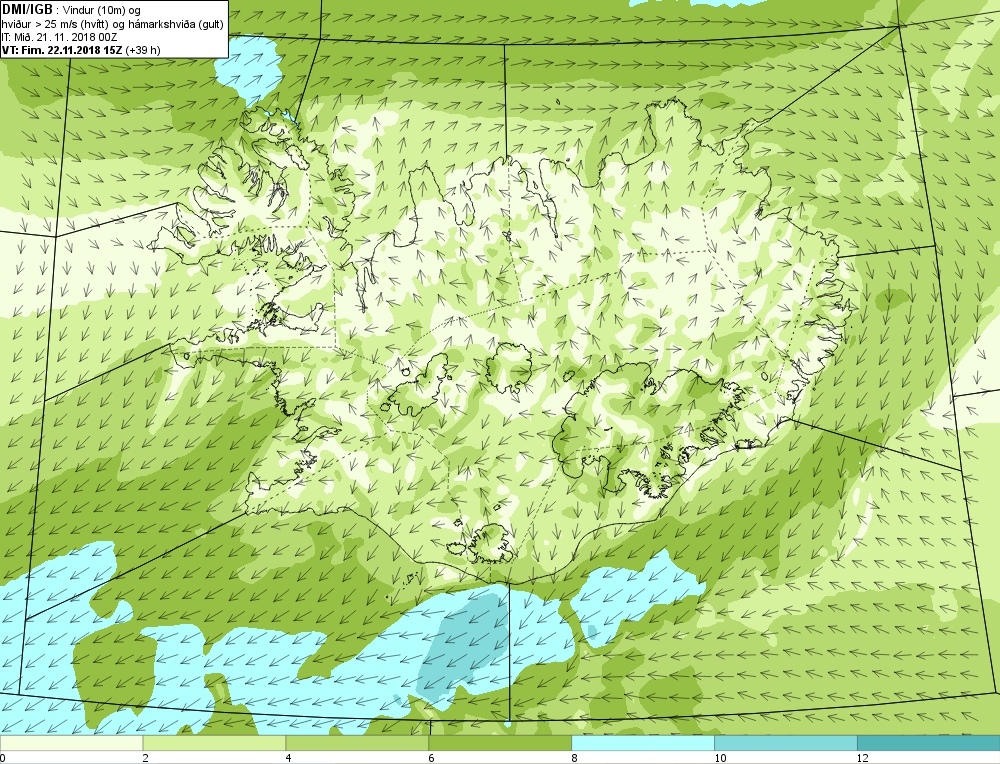1000x764 pixels.
Task: Click the 4–6 m/s green legend swatch
Action: pos(357,743)
